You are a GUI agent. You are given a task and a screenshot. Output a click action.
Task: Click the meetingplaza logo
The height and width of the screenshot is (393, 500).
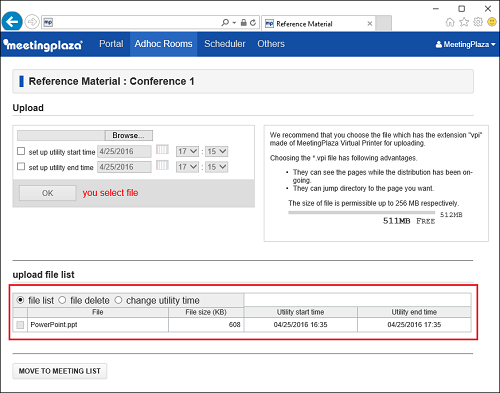point(43,44)
